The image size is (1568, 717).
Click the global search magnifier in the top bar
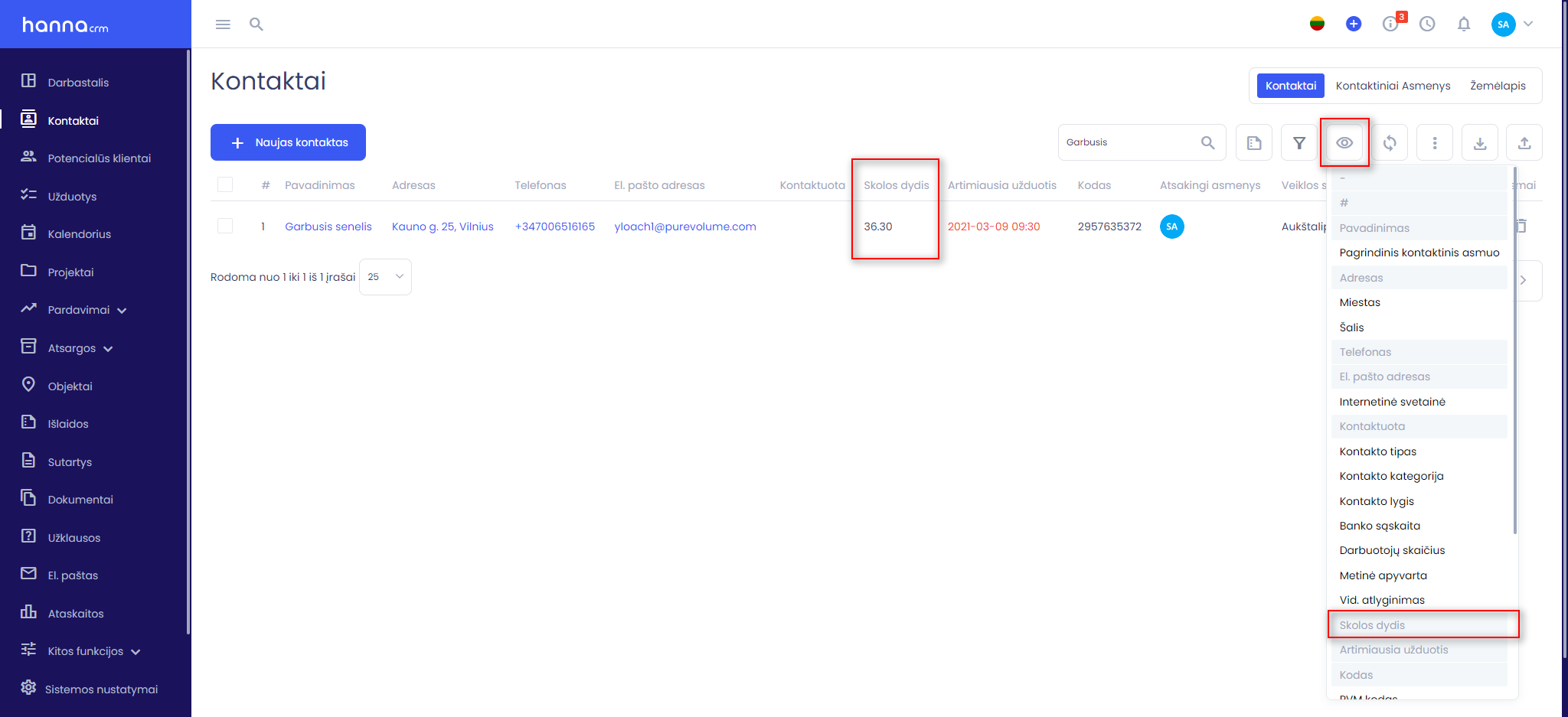click(x=256, y=24)
